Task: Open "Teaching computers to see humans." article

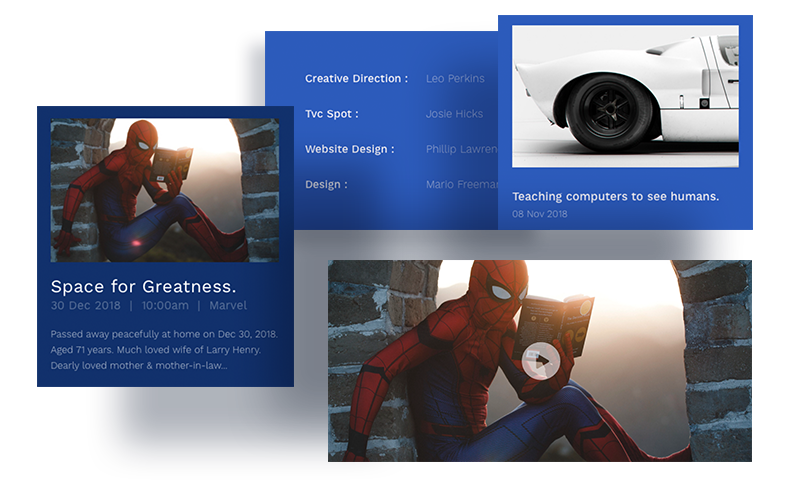Action: 615,196
